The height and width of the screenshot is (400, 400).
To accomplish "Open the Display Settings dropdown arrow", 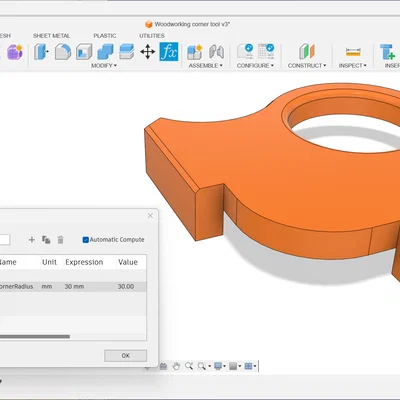I will (224, 366).
